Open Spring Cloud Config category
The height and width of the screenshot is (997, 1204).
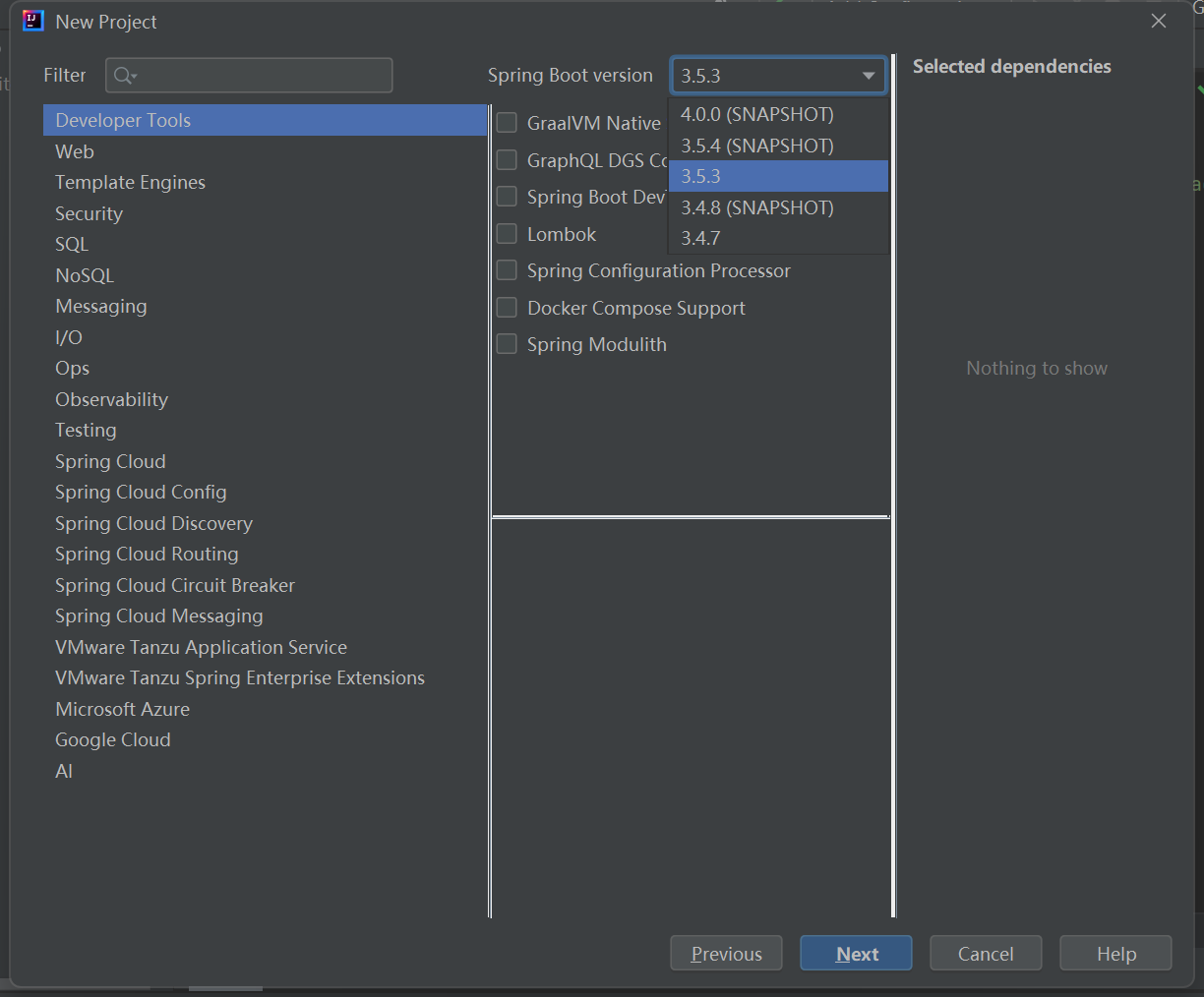265,492
